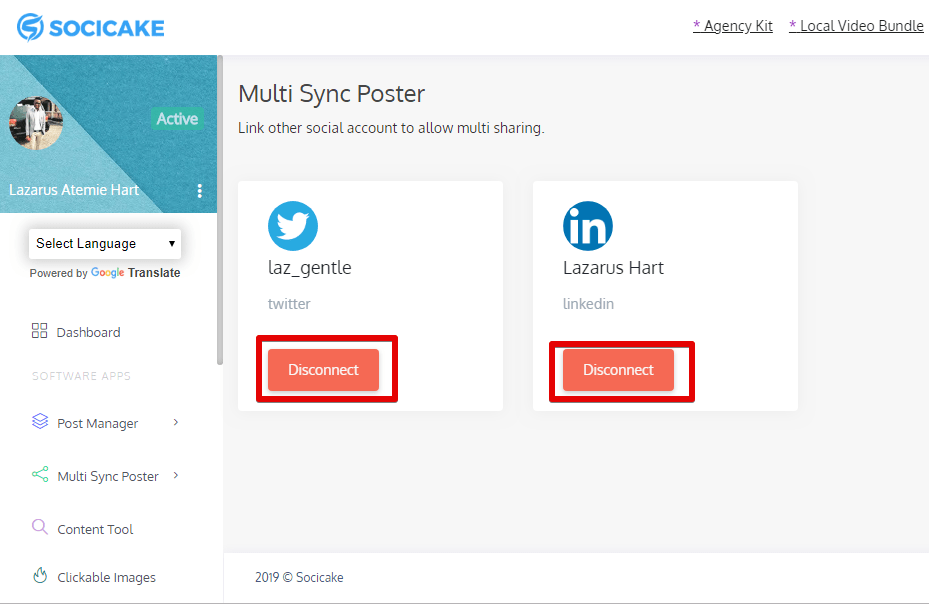Open the three-dot profile options menu
The height and width of the screenshot is (606, 929).
pos(200,191)
